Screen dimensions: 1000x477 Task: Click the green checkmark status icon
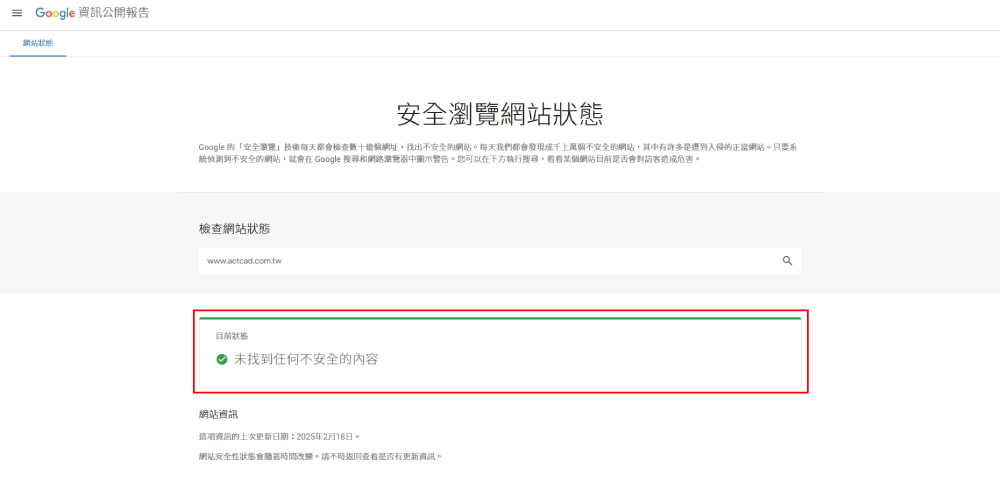point(222,360)
